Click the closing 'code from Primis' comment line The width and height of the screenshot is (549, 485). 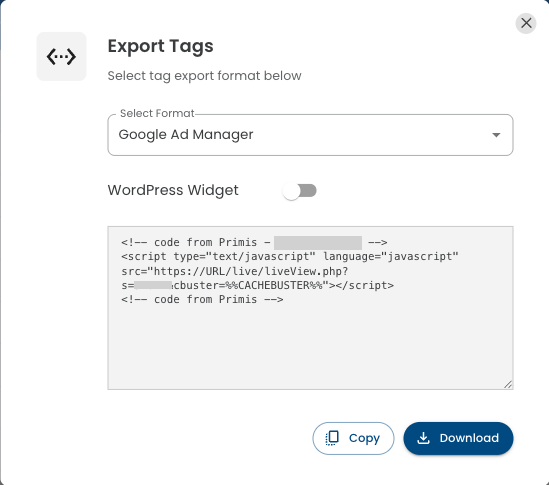pyautogui.click(x=202, y=300)
